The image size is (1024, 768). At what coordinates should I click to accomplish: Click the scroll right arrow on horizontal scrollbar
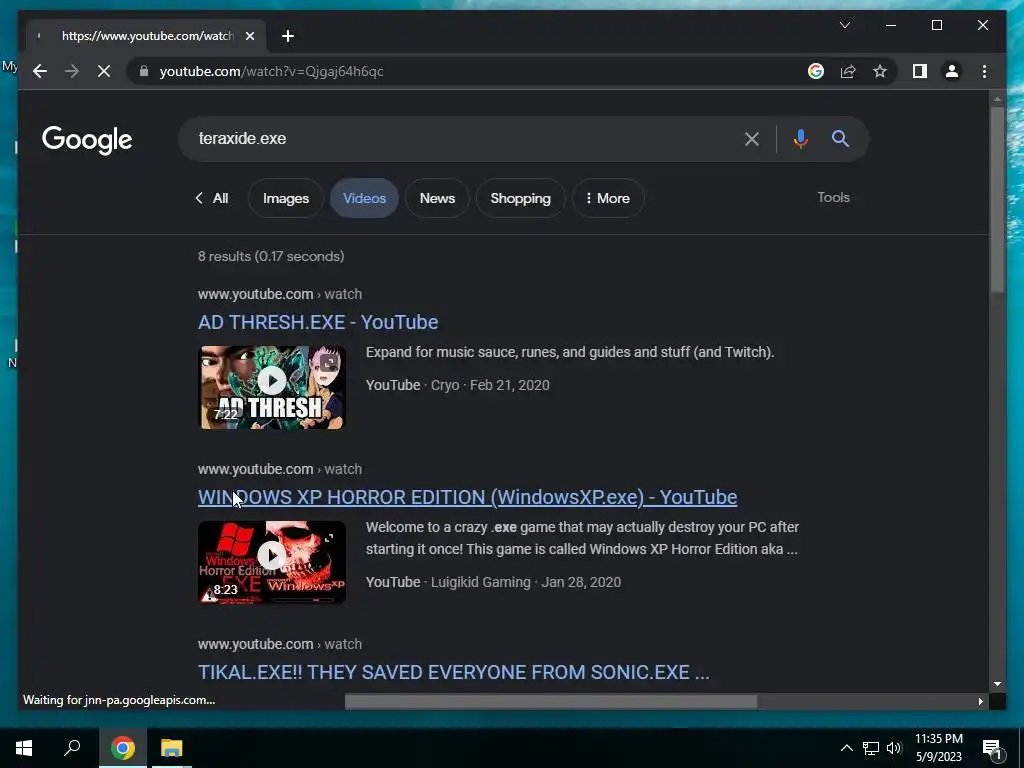tap(980, 701)
